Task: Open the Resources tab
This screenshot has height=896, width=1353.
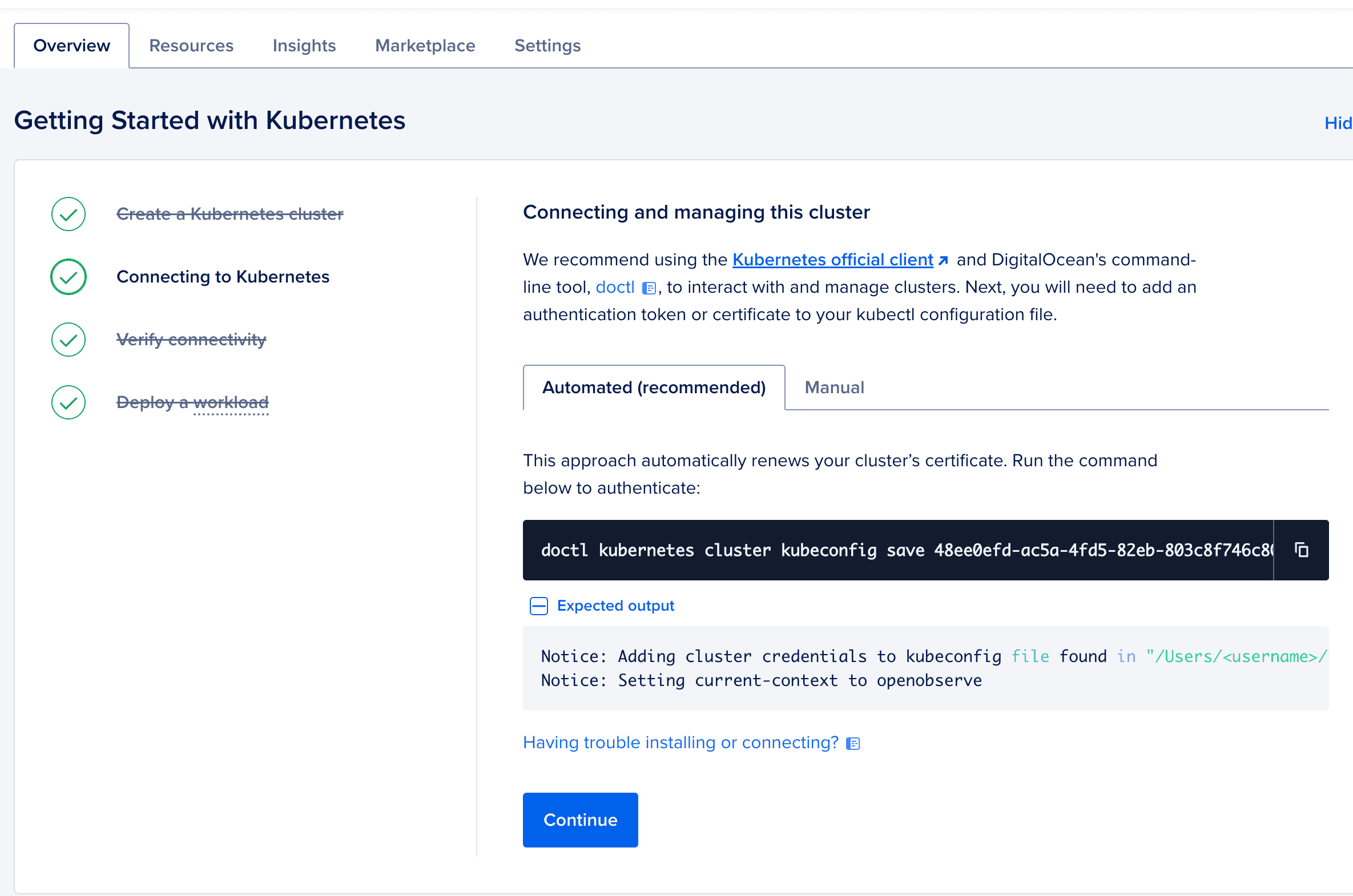Action: 191,46
